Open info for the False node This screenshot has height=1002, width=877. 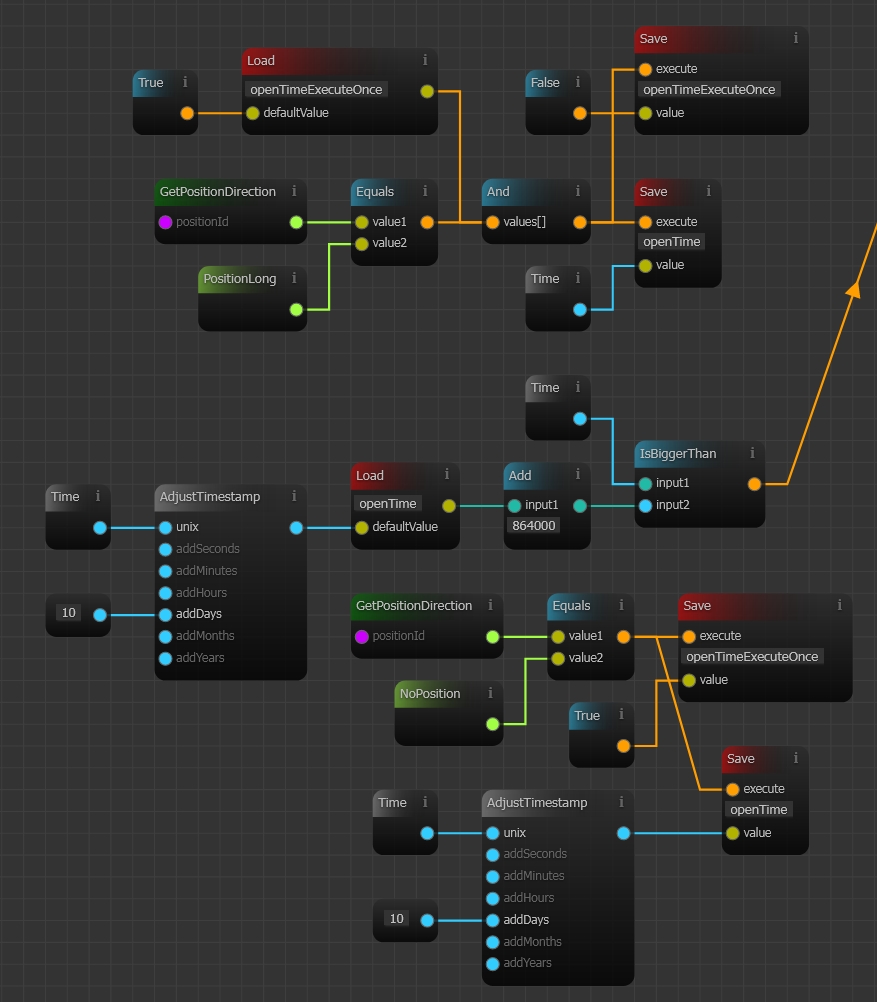[x=577, y=83]
